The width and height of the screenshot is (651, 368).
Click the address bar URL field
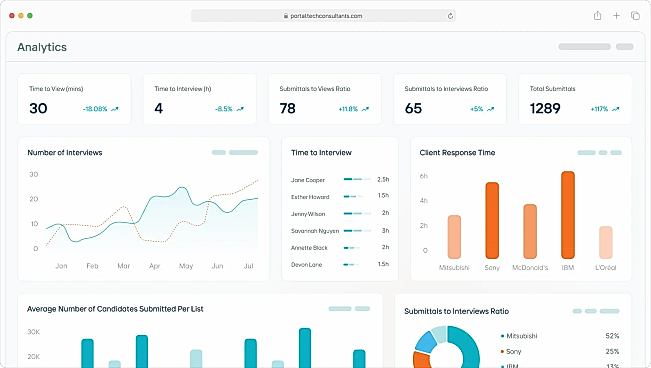(x=323, y=16)
